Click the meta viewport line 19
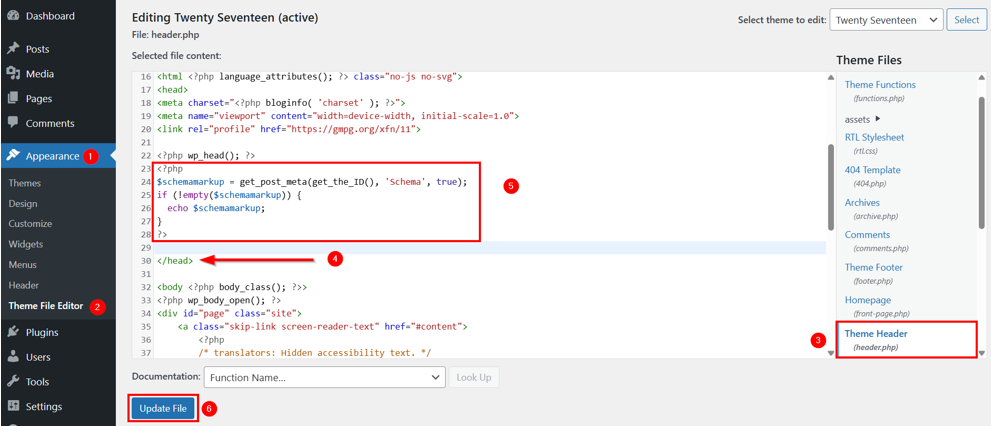The height and width of the screenshot is (426, 991). click(x=338, y=116)
